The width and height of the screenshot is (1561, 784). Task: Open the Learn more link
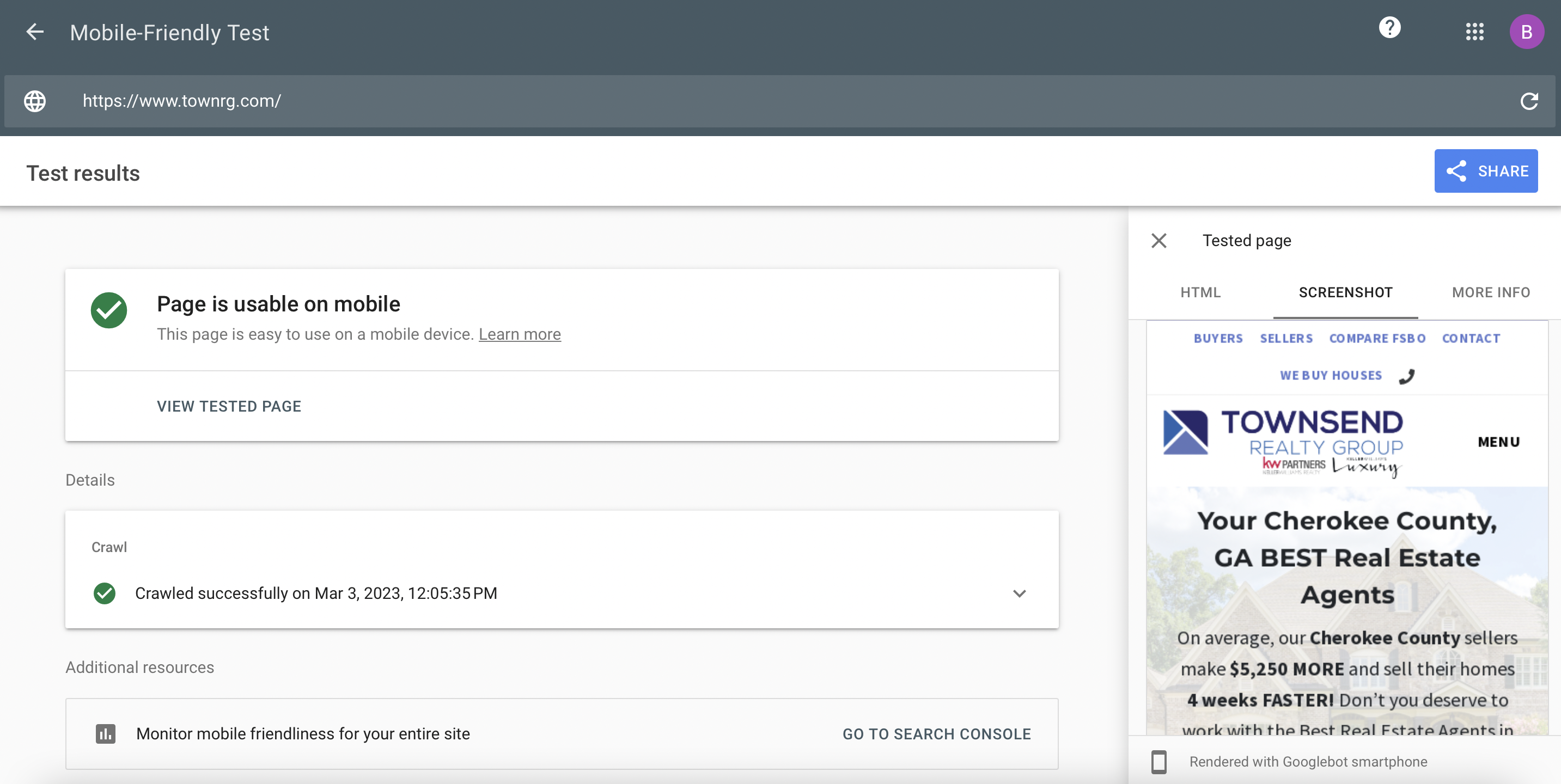click(519, 334)
